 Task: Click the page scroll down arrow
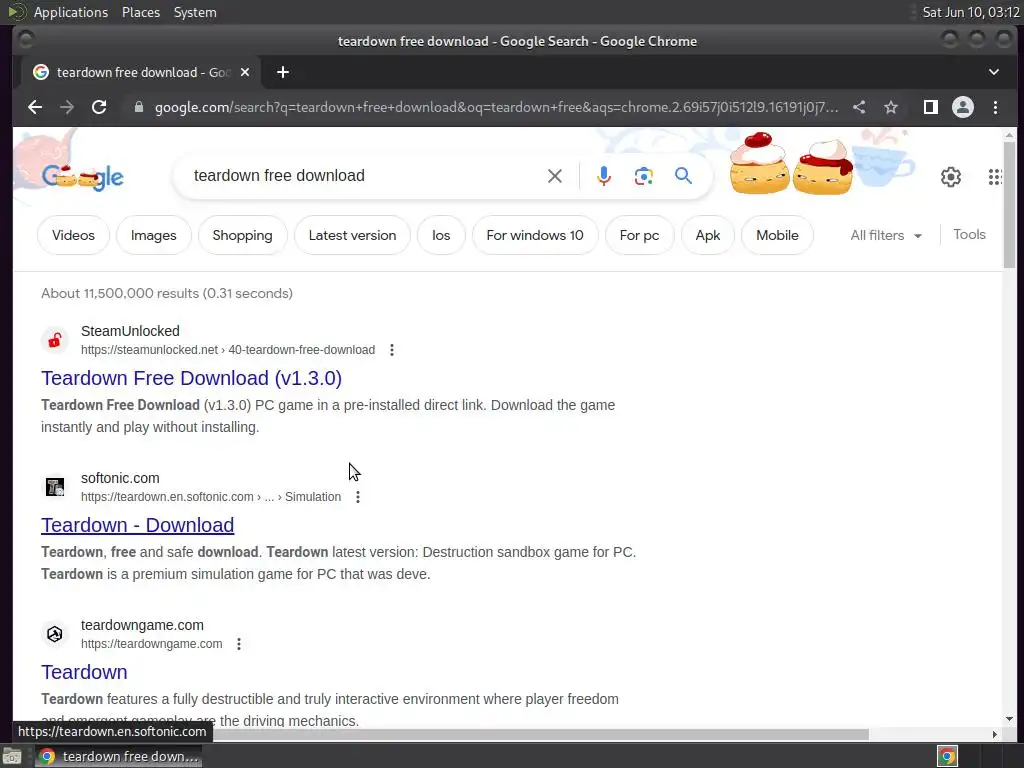click(1010, 719)
